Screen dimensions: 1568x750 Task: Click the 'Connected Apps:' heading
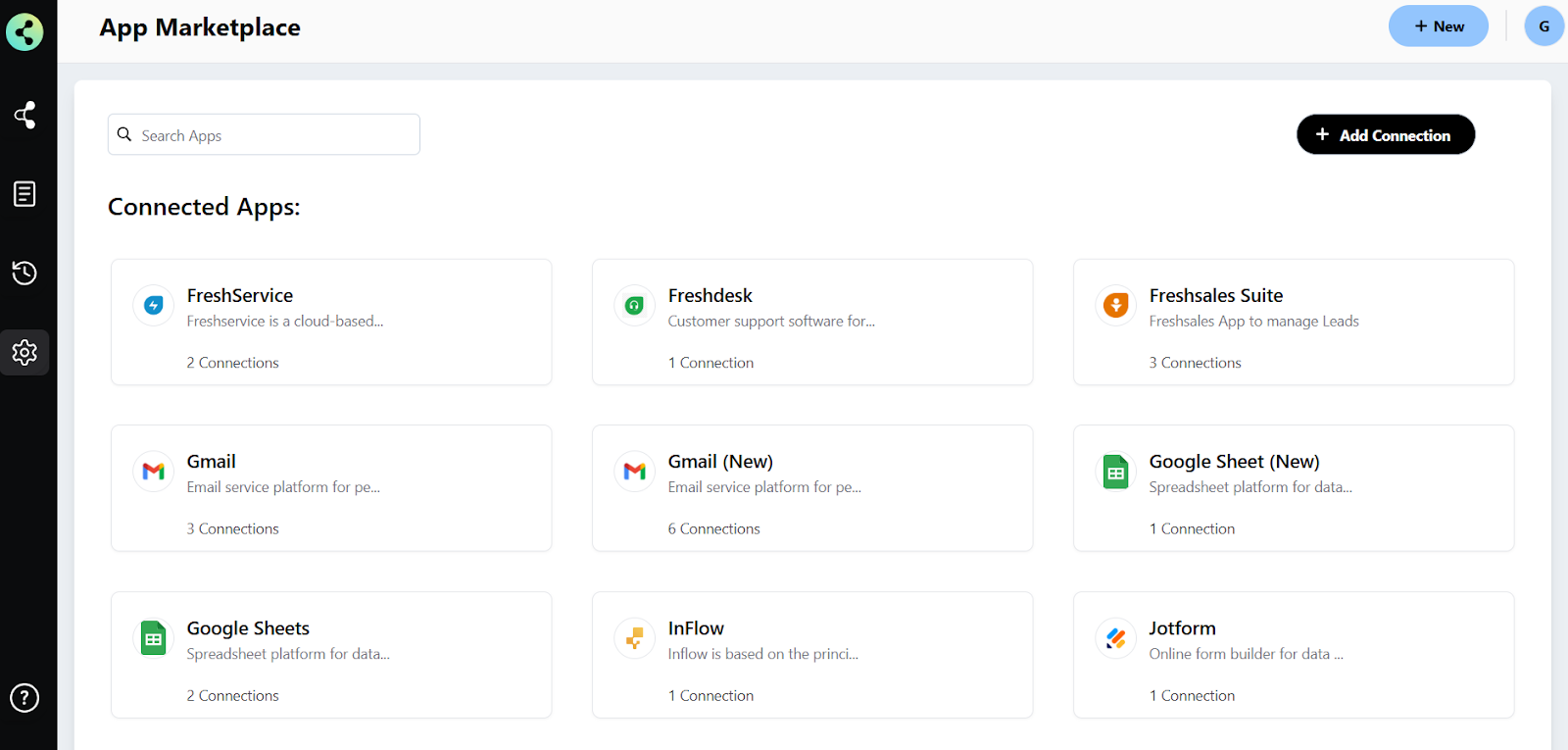pos(204,207)
